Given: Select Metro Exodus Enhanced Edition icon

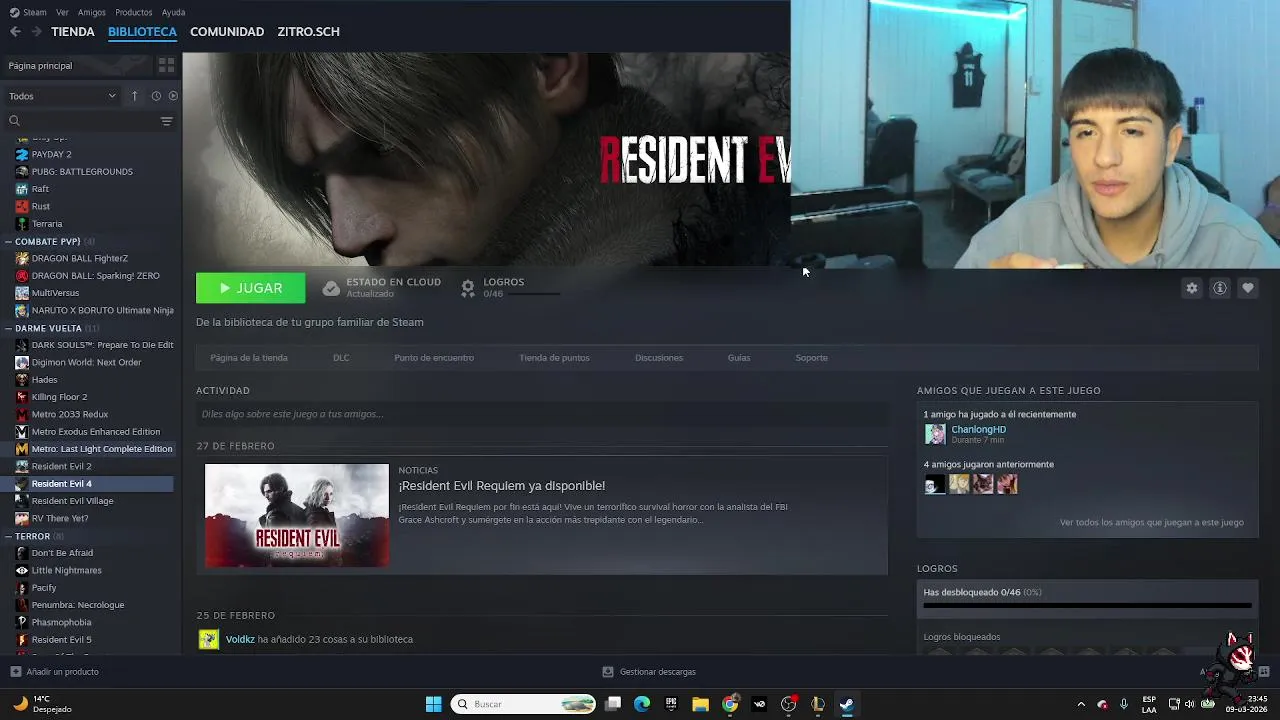Looking at the screenshot, I should coord(22,432).
